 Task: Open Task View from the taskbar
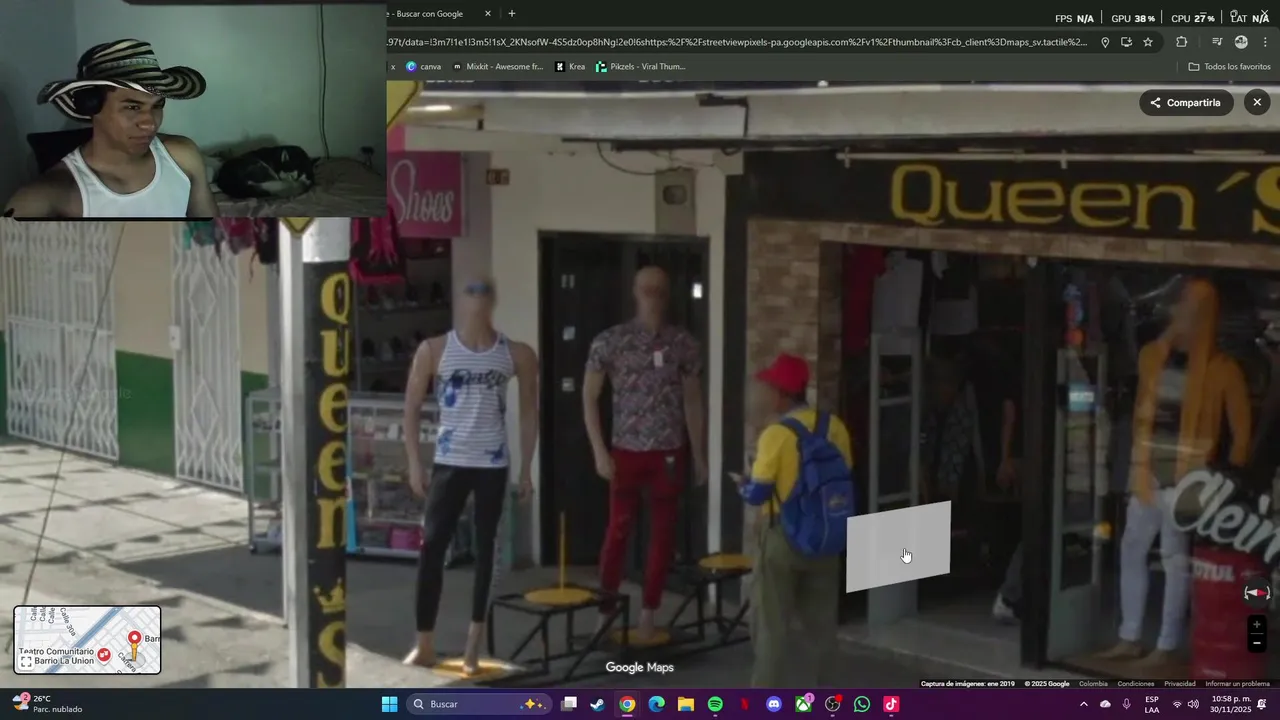tap(569, 704)
